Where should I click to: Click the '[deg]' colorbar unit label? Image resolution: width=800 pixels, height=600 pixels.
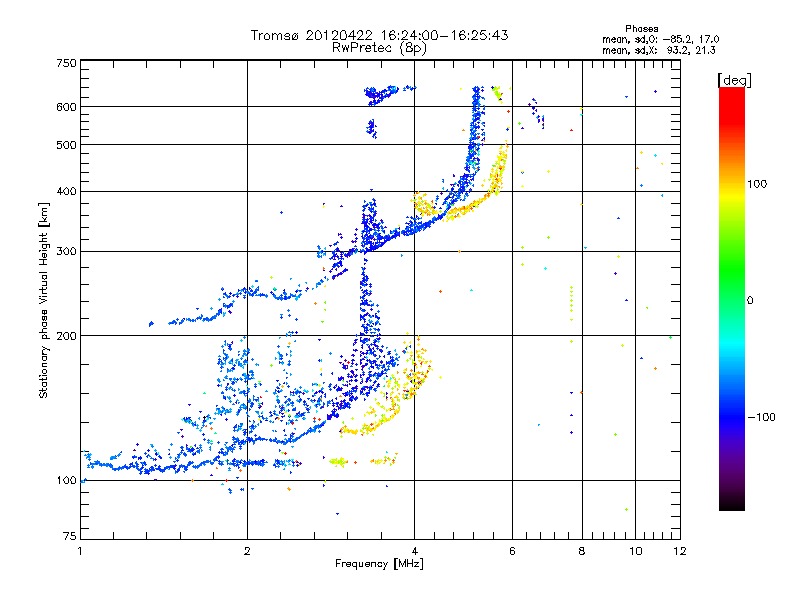coord(734,80)
